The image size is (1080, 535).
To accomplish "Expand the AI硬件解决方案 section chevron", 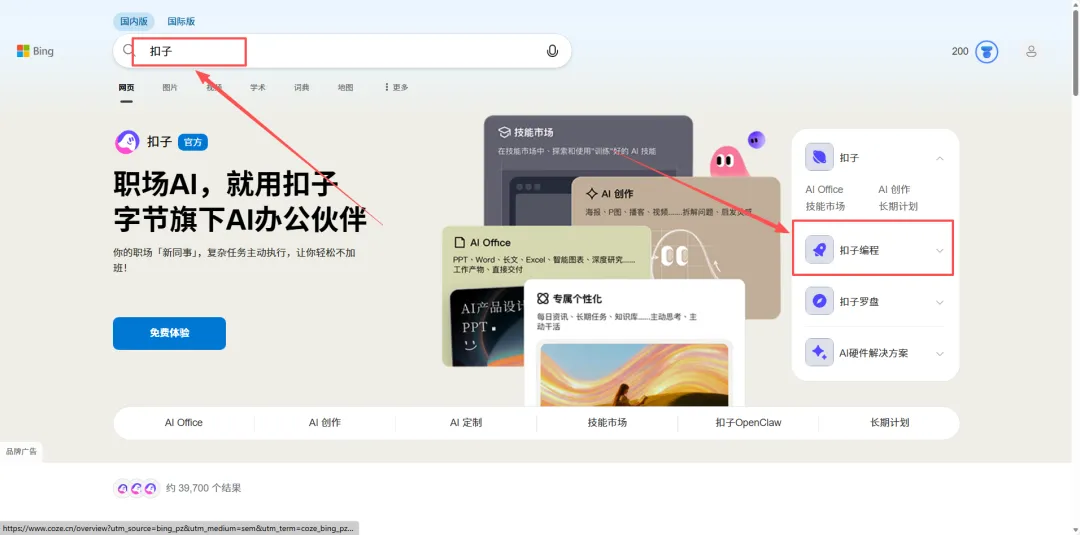I will [939, 353].
